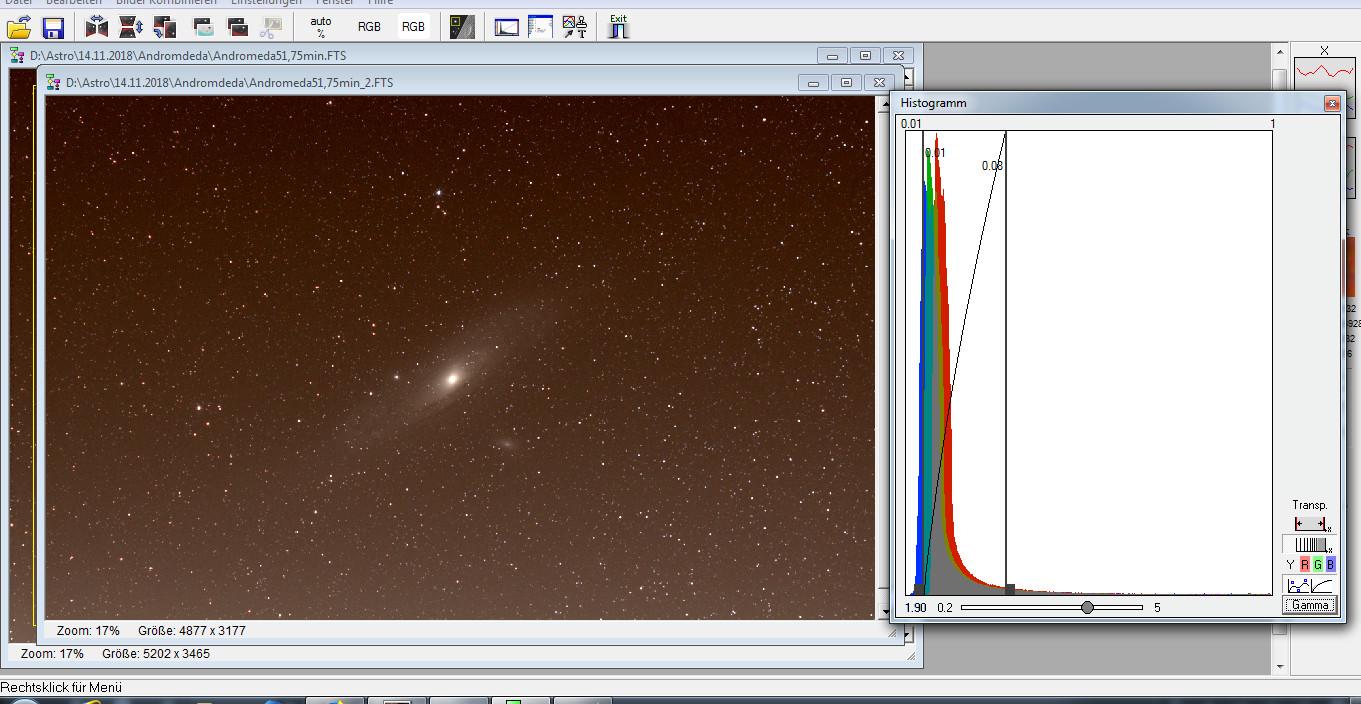Flip the image vertically using toolbar icon
The width and height of the screenshot is (1361, 704).
pyautogui.click(x=131, y=27)
